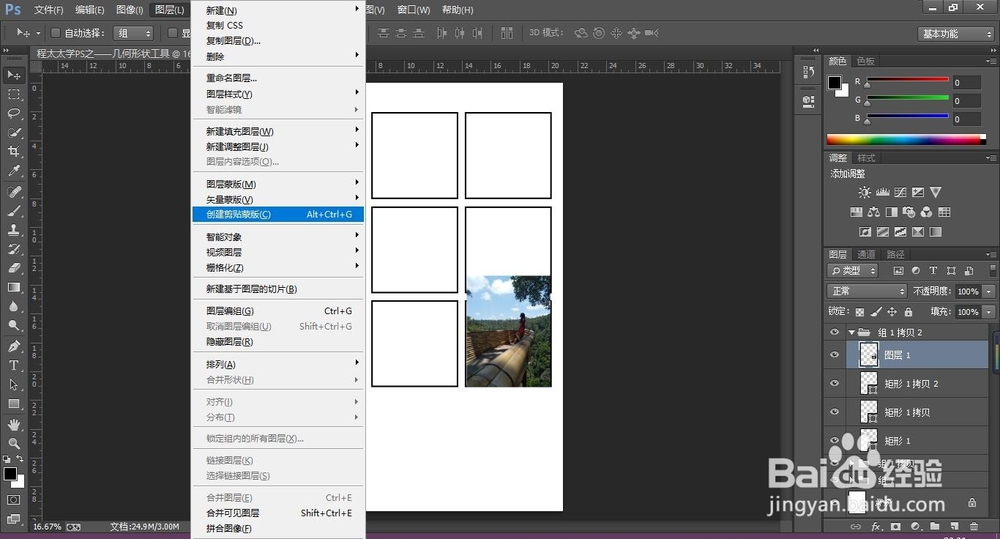Choose 图层编组(G) menu item
The height and width of the screenshot is (539, 1000).
tap(278, 311)
